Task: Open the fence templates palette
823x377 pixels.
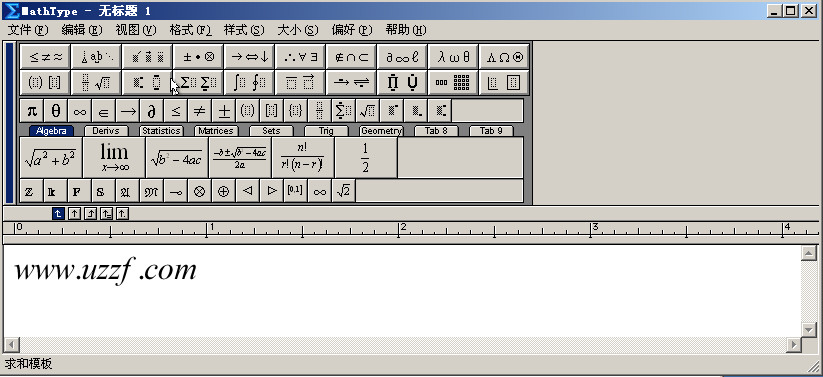Action: point(45,82)
